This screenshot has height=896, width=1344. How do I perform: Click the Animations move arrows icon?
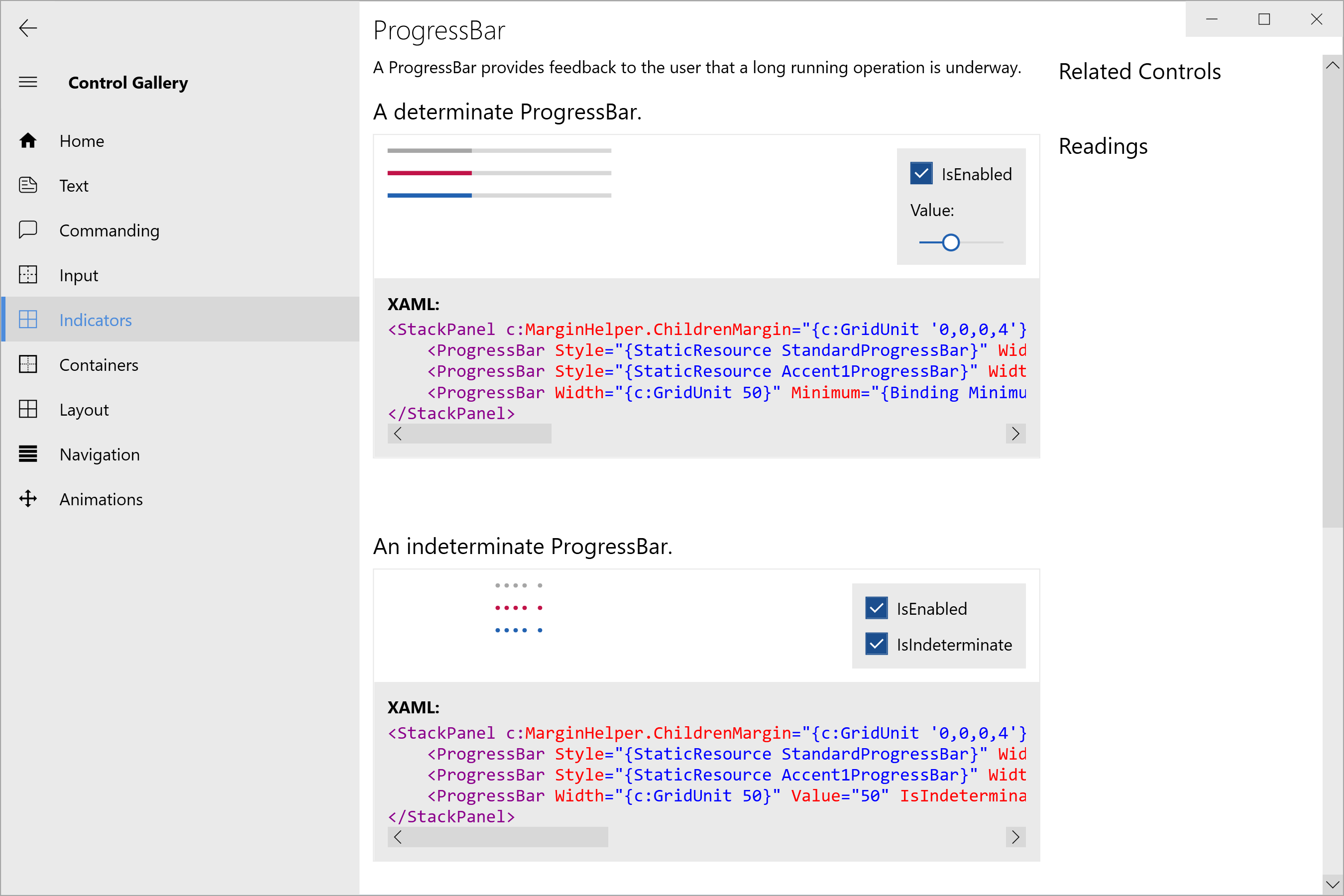coord(27,499)
